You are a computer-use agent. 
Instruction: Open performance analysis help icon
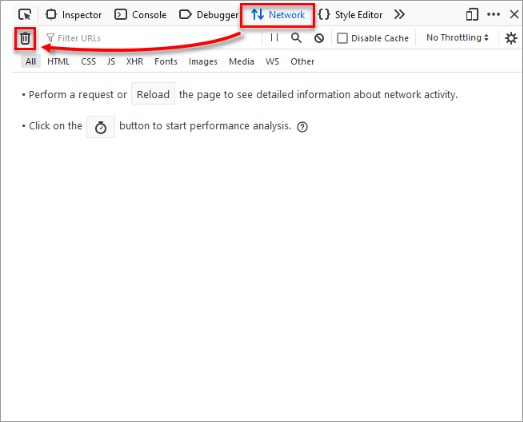(x=302, y=127)
